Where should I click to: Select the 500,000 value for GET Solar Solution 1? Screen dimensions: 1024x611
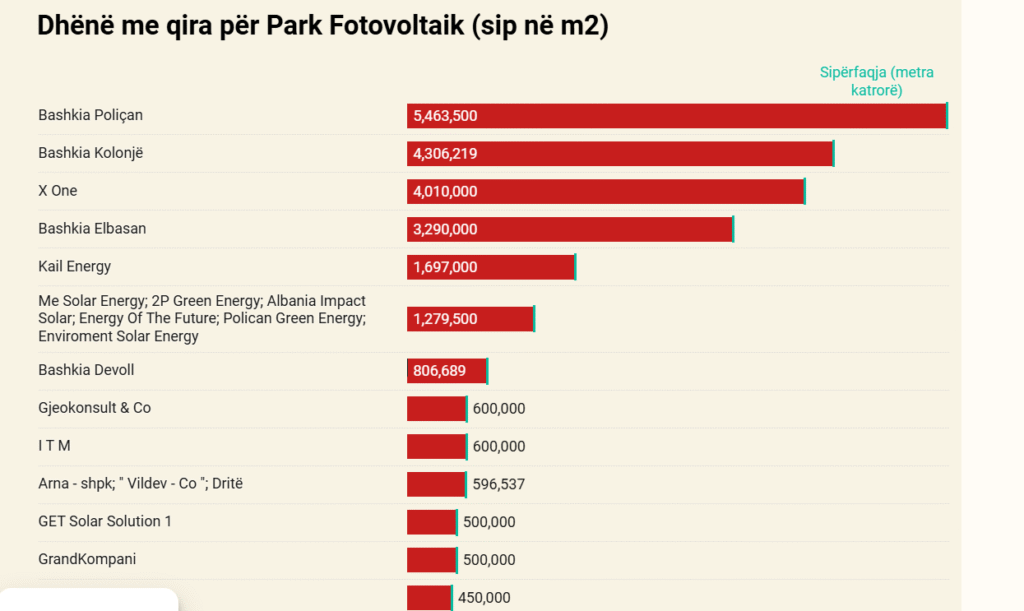pos(489,522)
